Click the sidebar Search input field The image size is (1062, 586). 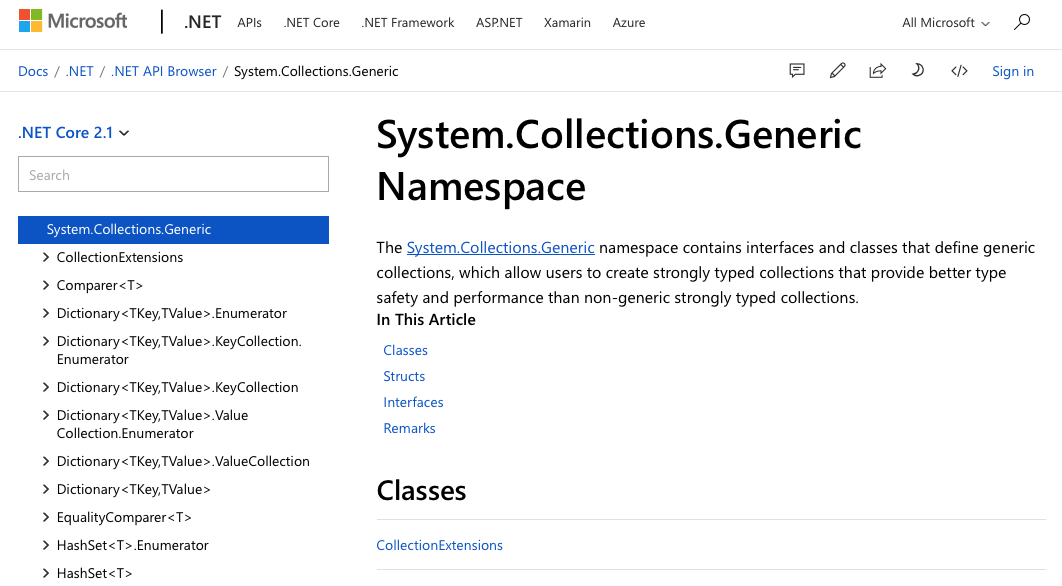point(173,174)
